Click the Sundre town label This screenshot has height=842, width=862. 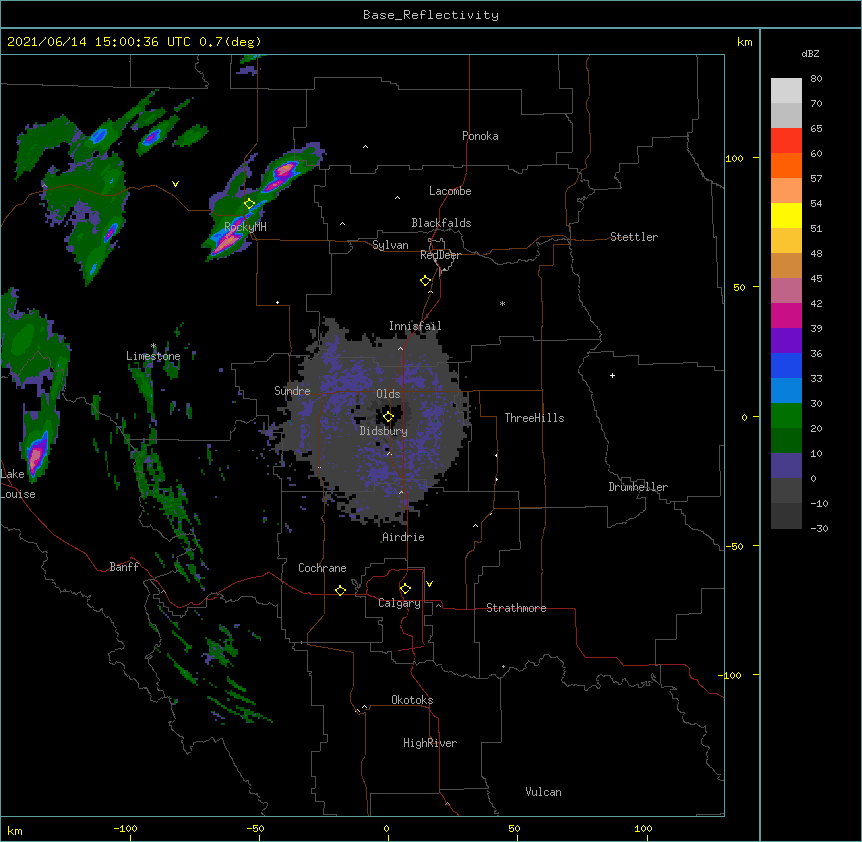click(292, 391)
